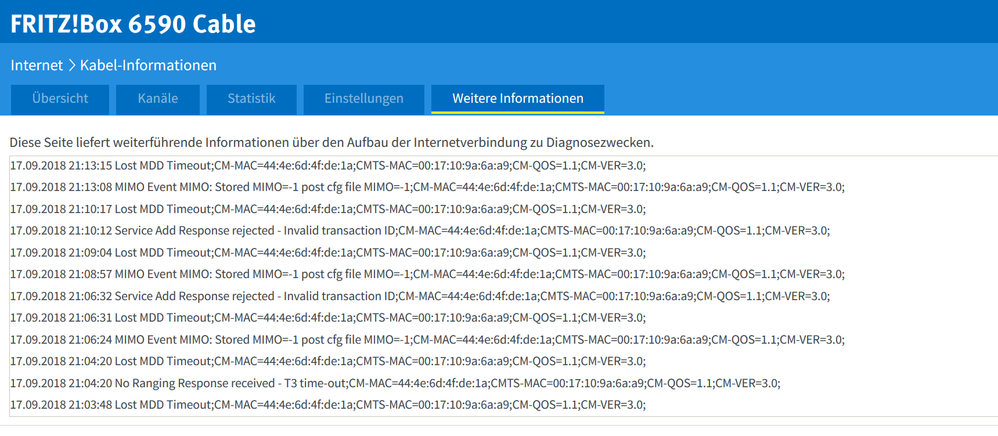The image size is (998, 436).
Task: Select the 21:06:32 Service Add Response rejected entry
Action: [x=420, y=296]
